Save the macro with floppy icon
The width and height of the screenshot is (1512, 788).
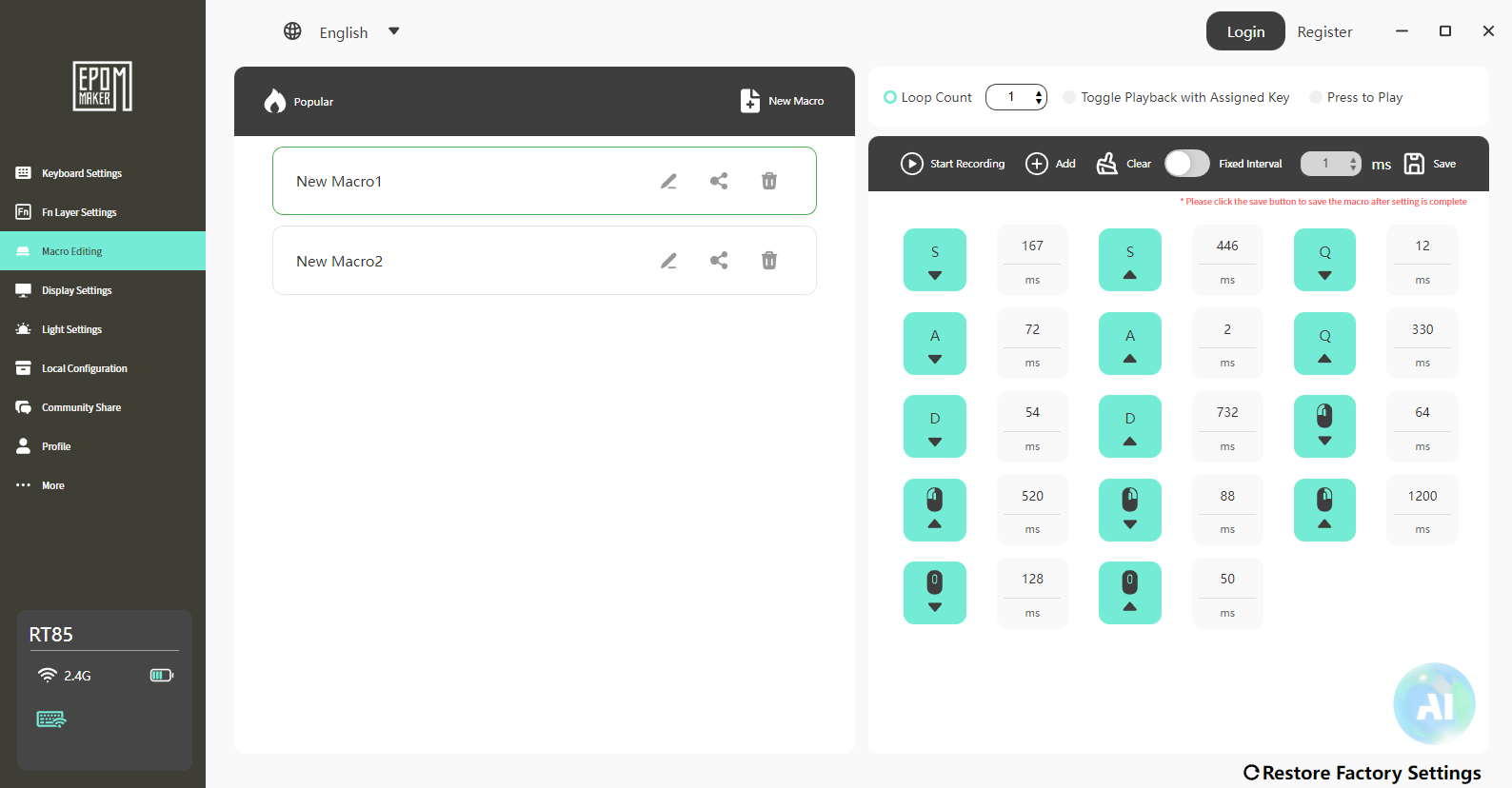pos(1415,164)
